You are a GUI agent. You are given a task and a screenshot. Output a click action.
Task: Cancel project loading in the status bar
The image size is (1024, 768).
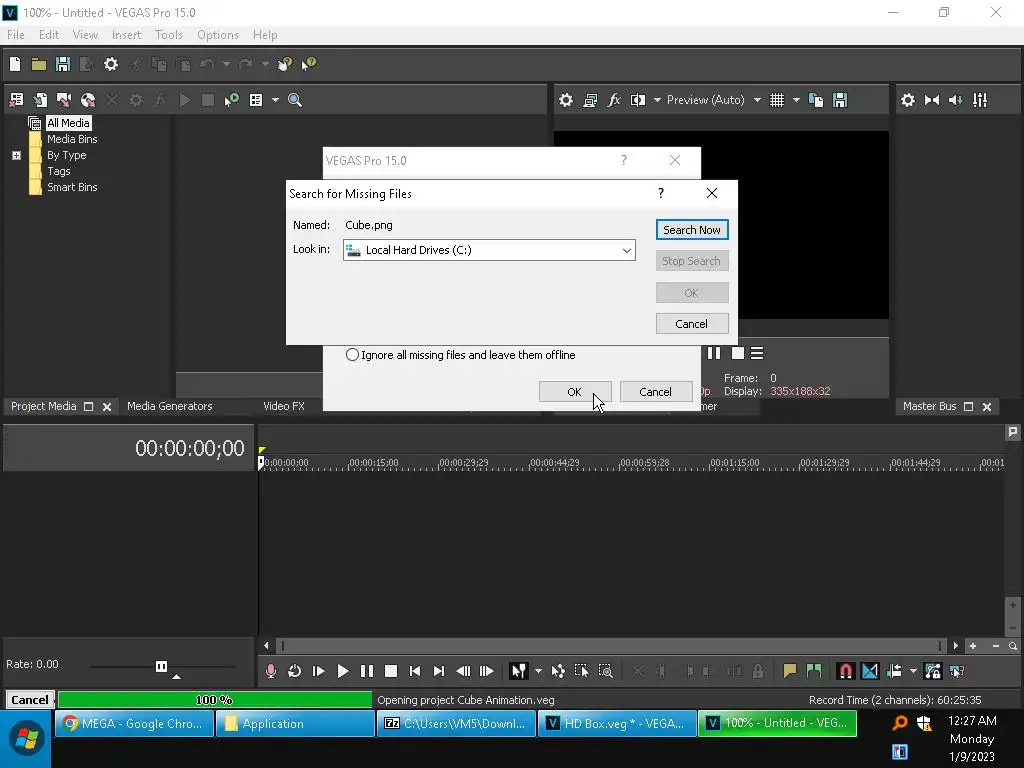(x=29, y=700)
